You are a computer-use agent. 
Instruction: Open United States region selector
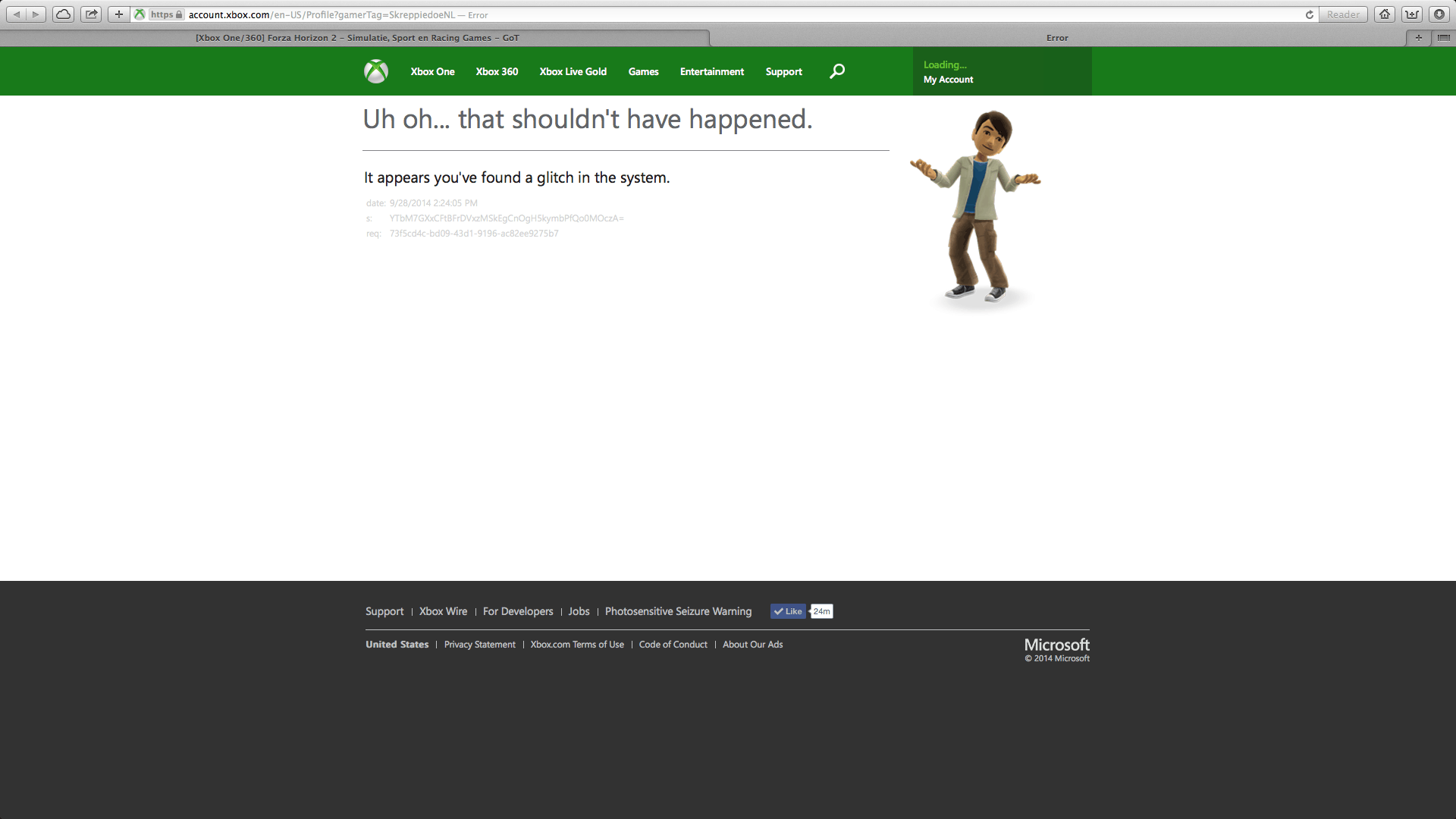tap(397, 645)
